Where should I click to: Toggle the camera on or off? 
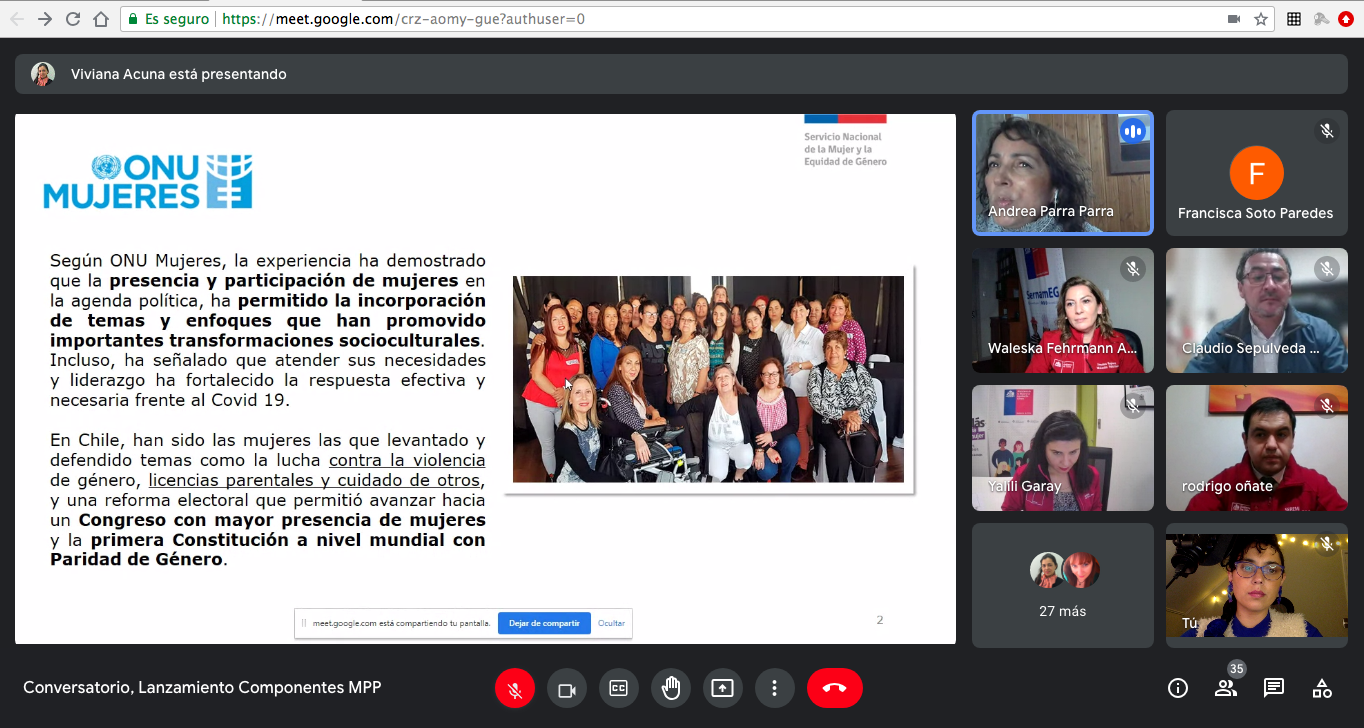(x=567, y=688)
